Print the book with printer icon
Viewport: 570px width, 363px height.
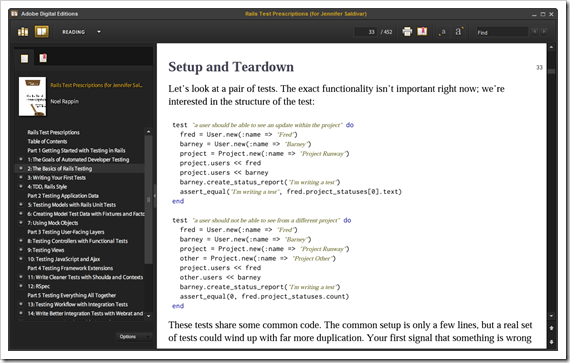tap(407, 32)
